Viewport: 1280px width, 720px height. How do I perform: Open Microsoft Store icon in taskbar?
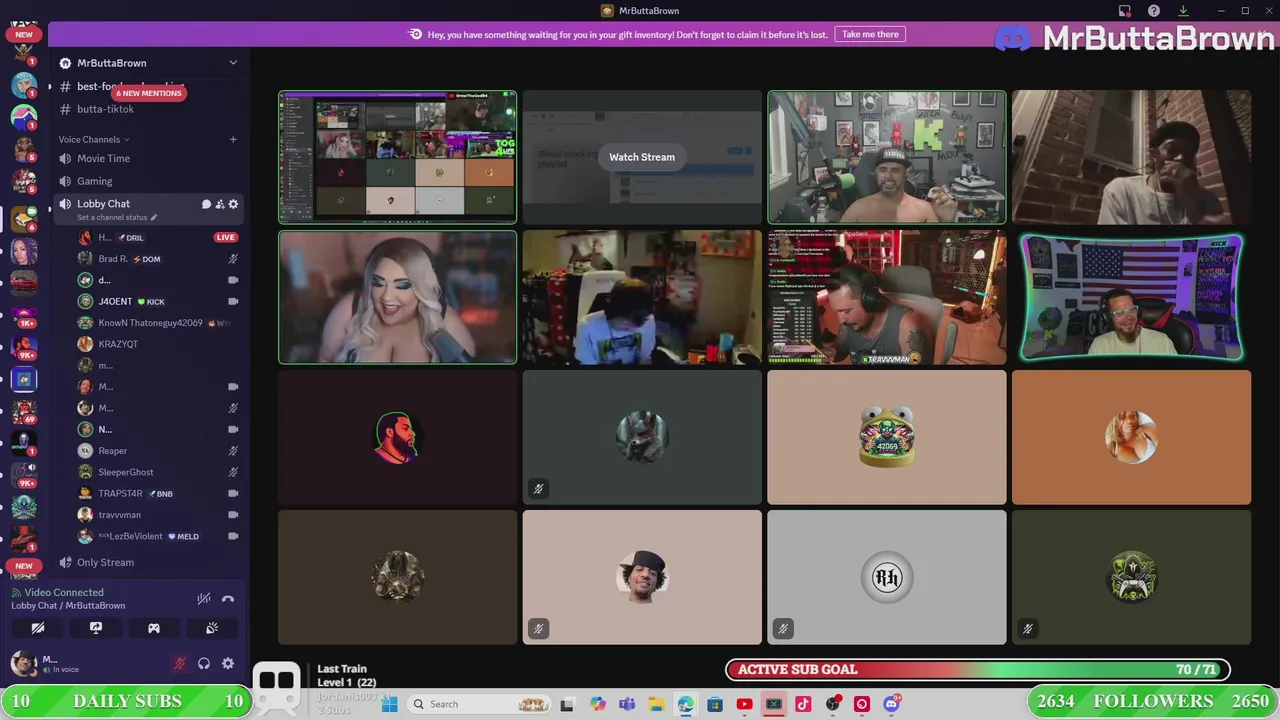715,704
